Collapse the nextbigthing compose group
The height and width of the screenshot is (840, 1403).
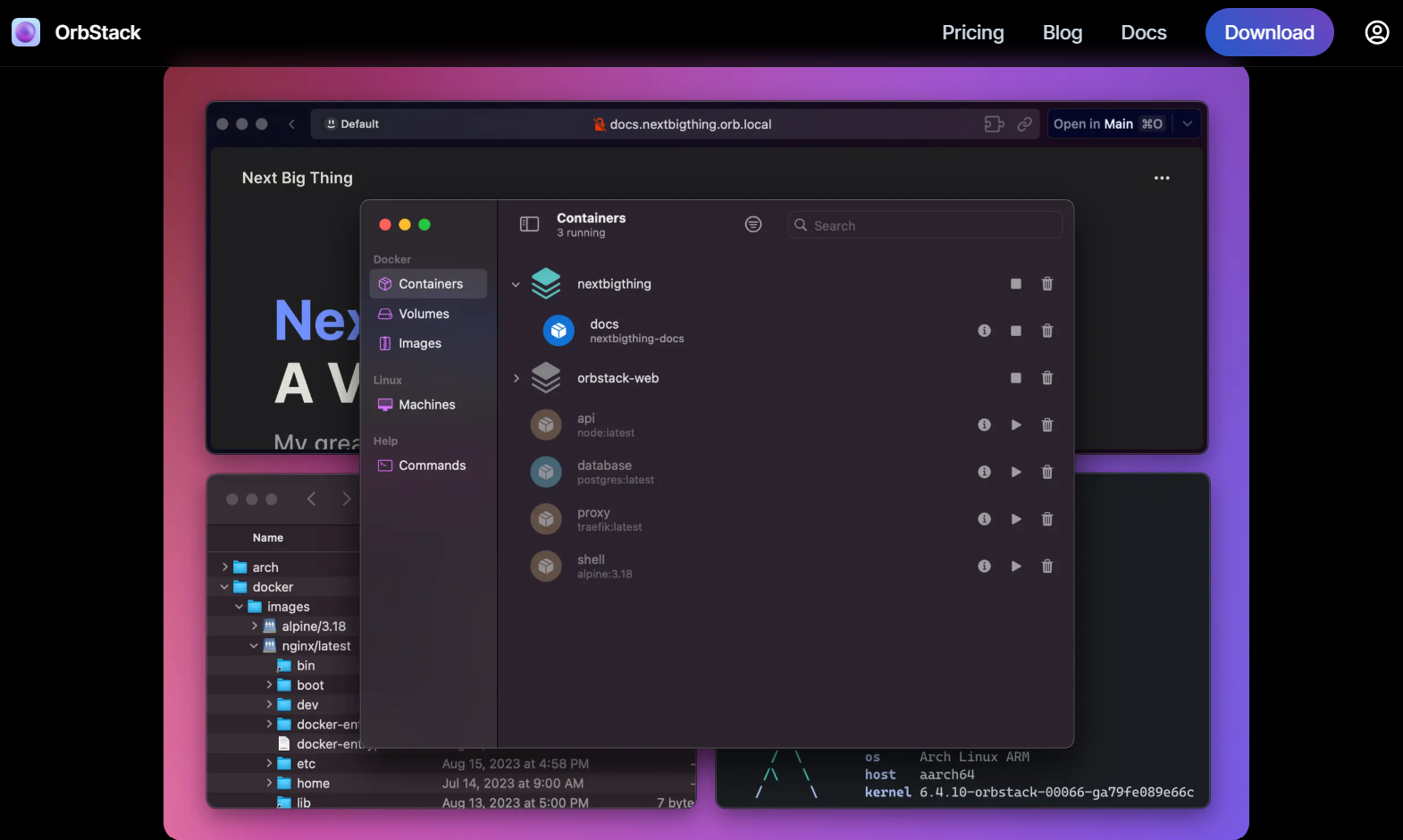point(516,284)
